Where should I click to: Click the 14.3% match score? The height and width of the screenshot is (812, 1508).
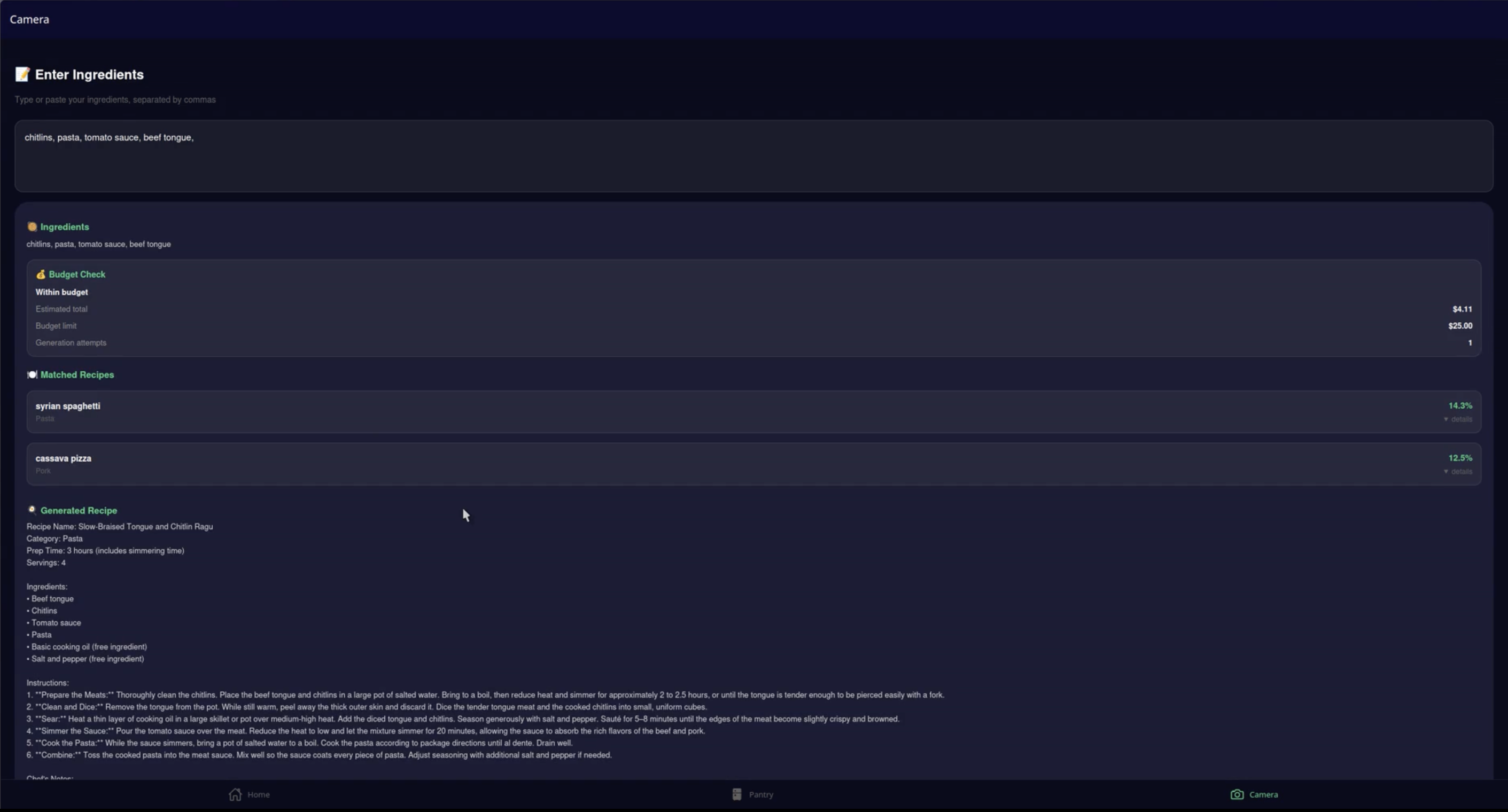pos(1460,405)
